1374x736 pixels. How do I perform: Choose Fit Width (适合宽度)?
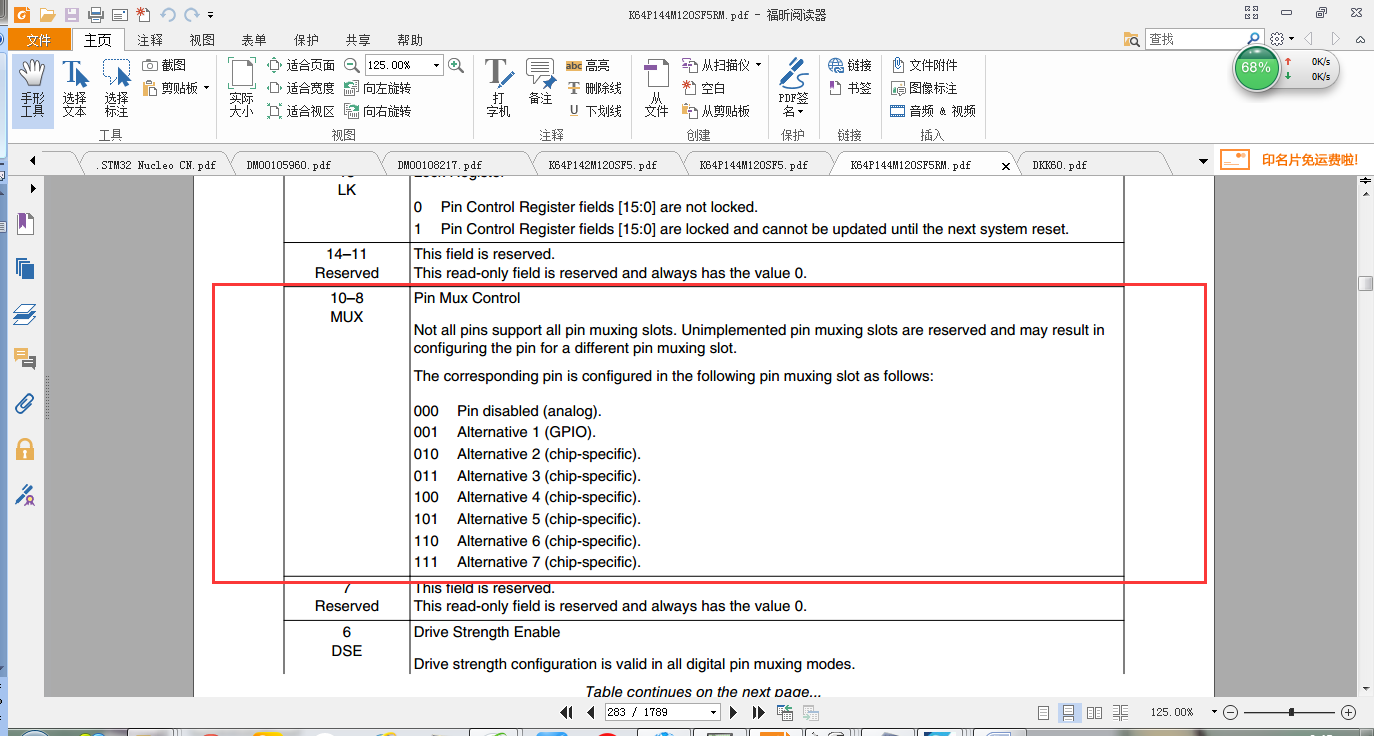(x=301, y=88)
